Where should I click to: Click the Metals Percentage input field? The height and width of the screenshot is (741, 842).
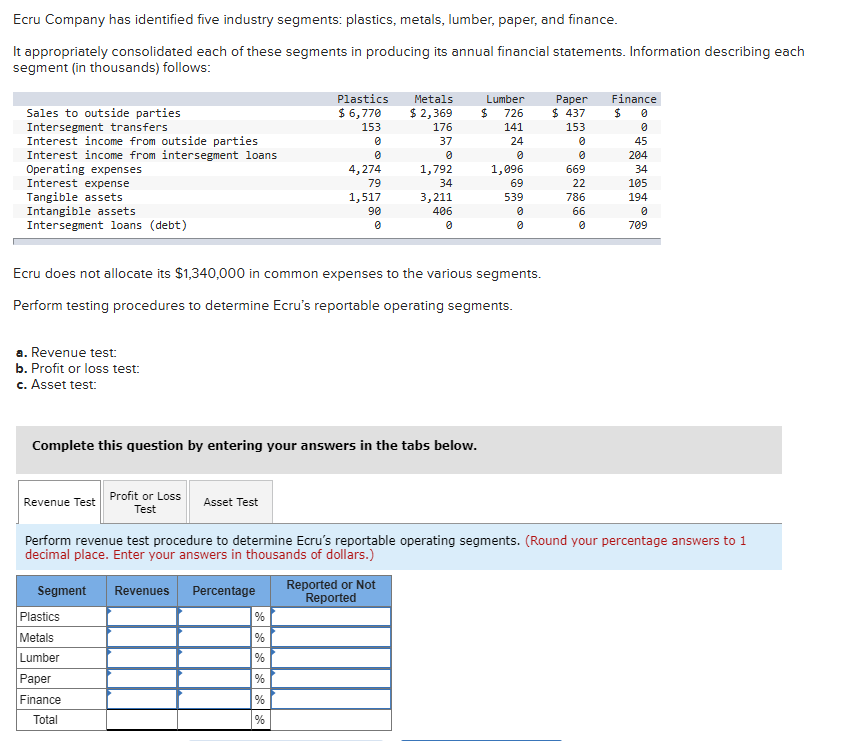[x=215, y=637]
